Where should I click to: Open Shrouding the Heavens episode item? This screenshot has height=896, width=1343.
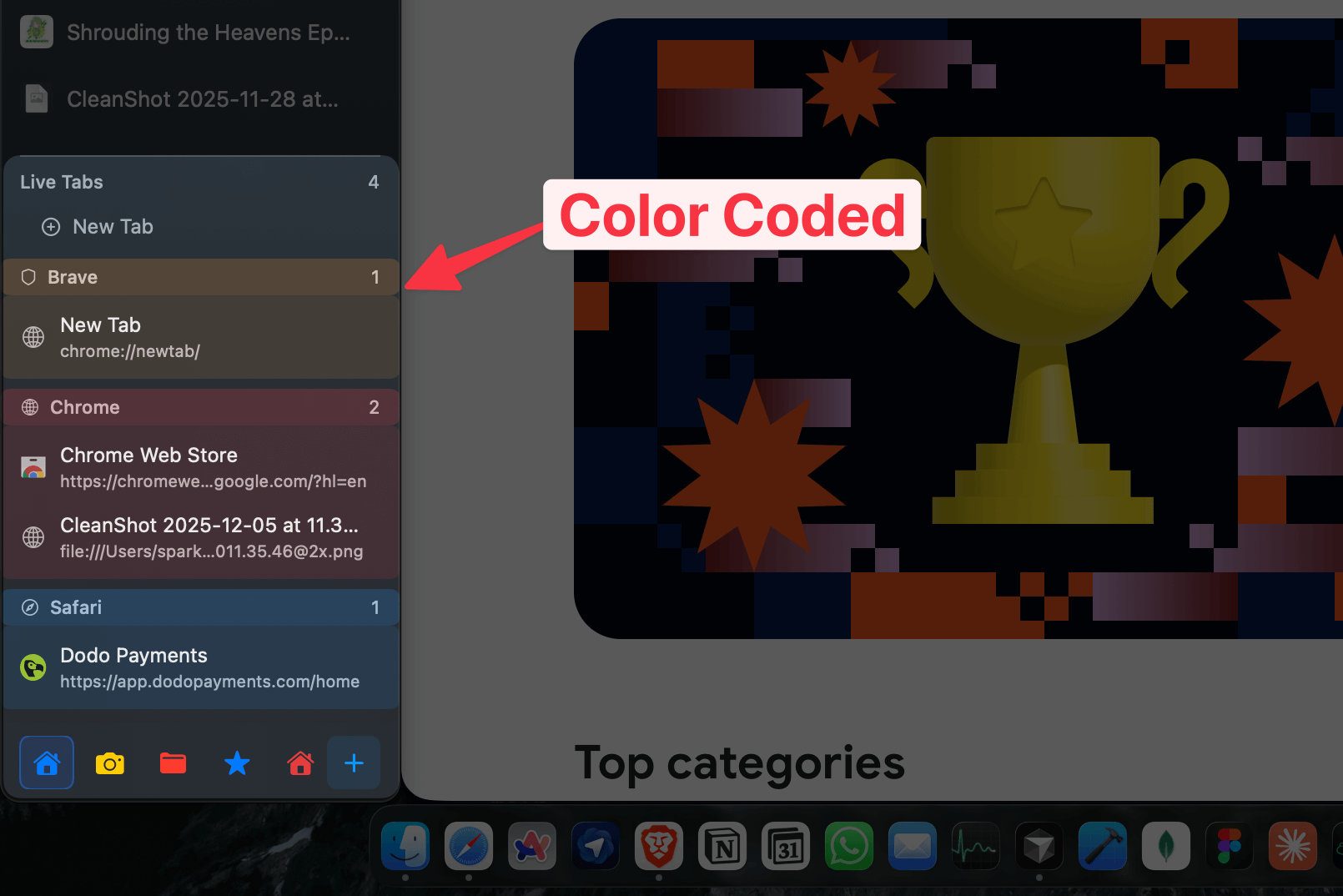tap(200, 33)
